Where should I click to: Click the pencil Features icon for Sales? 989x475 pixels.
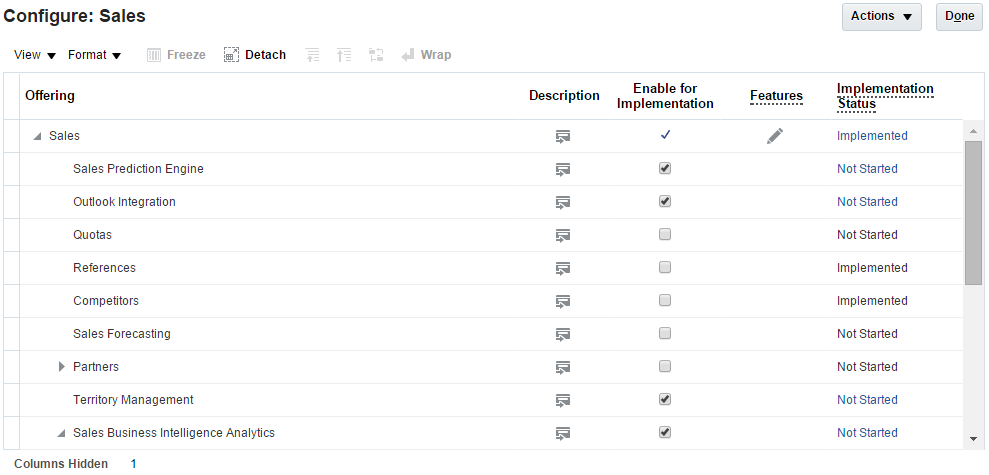tap(775, 136)
